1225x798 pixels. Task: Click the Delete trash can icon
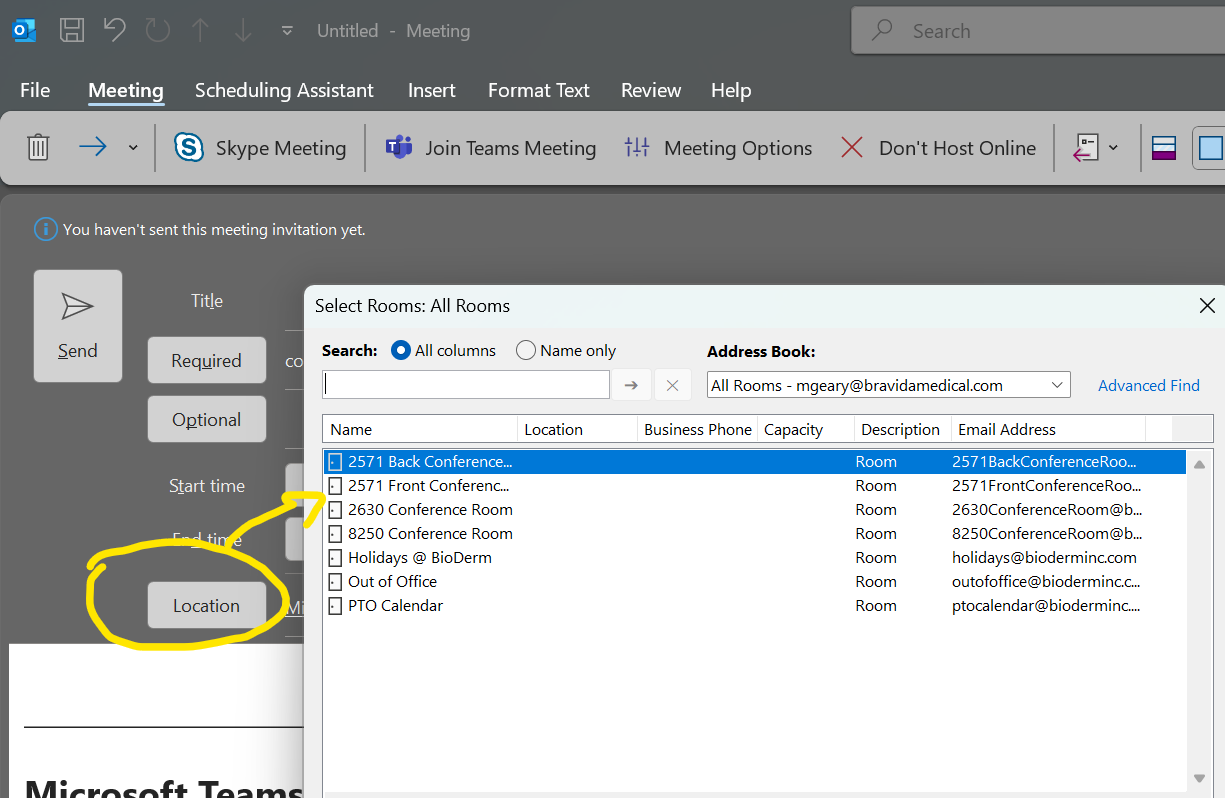point(38,148)
